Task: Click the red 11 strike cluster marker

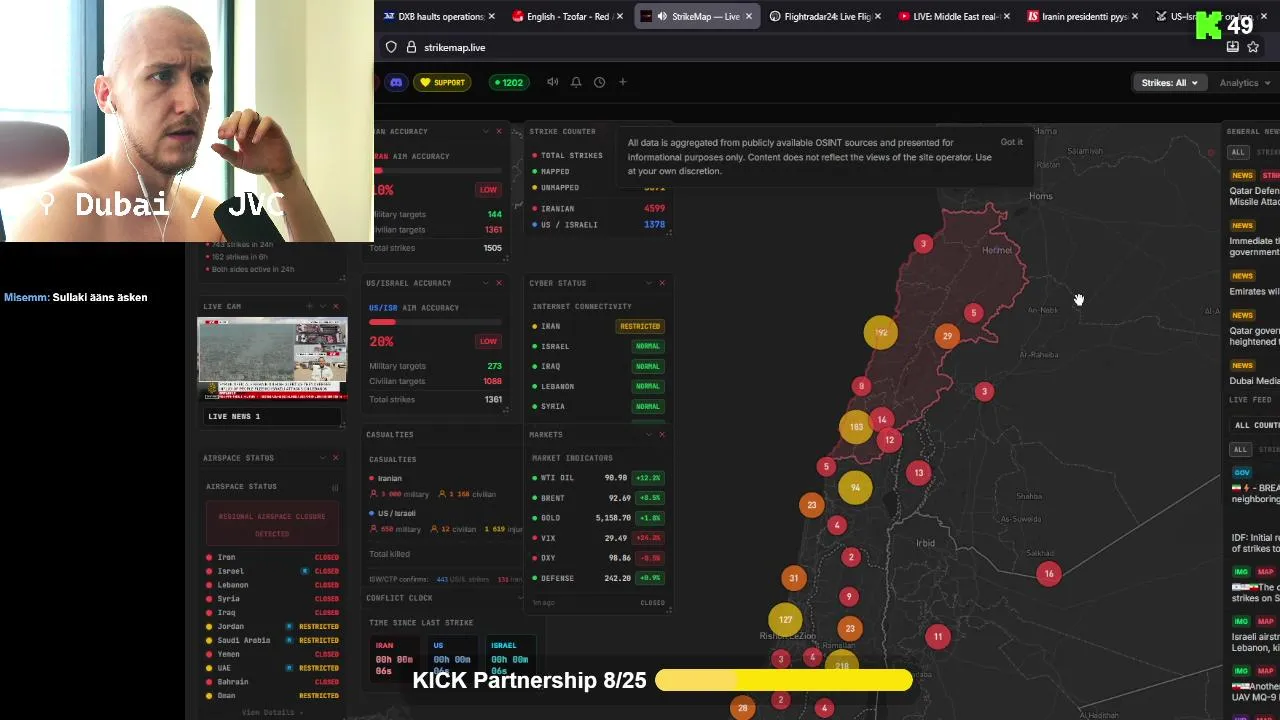Action: 938,636
